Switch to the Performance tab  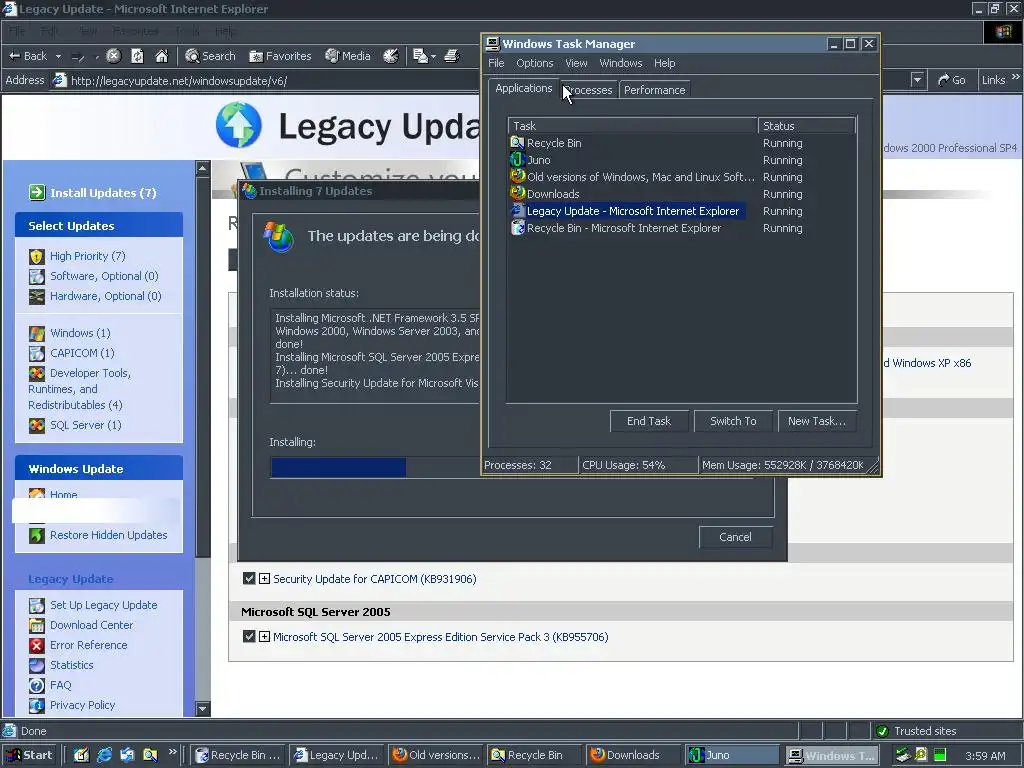[x=654, y=90]
